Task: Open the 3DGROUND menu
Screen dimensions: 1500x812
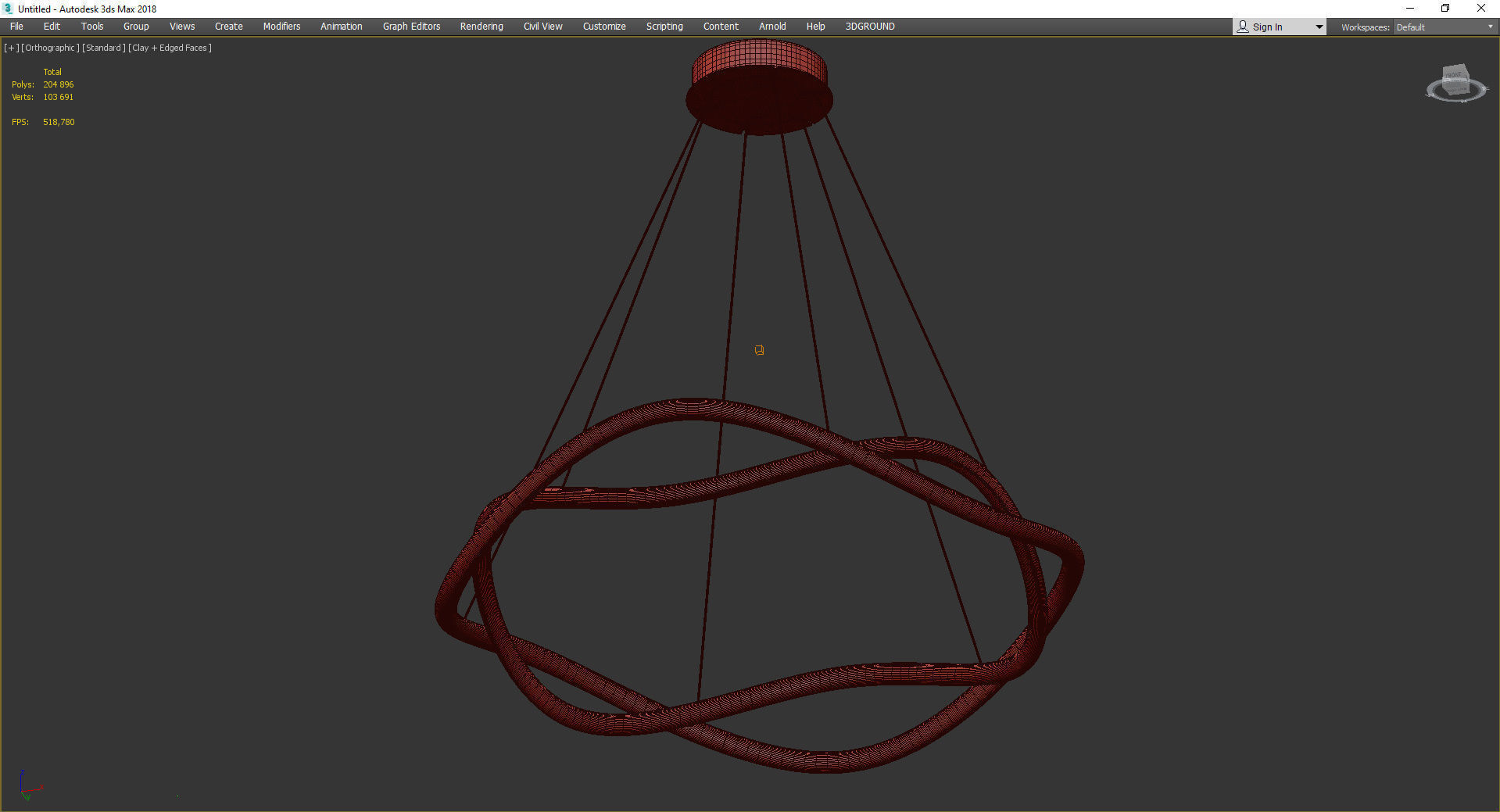Action: pyautogui.click(x=870, y=27)
